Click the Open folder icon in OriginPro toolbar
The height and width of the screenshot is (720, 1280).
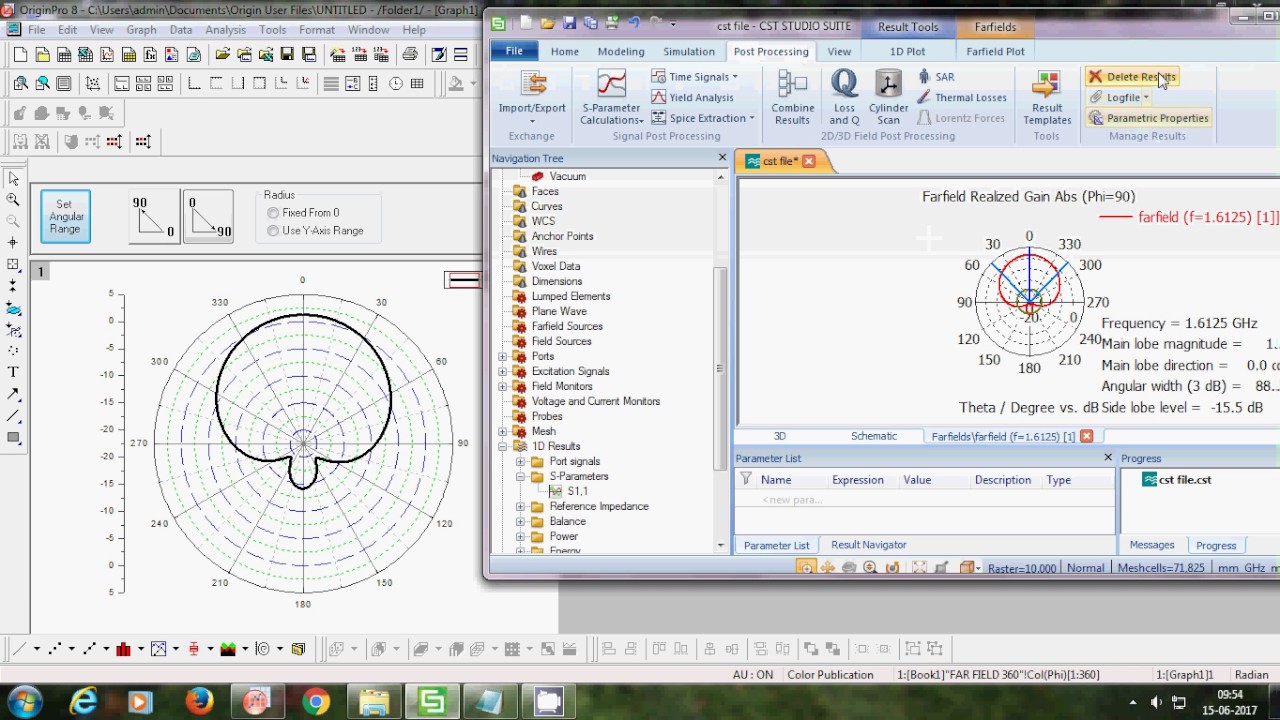[x=222, y=54]
